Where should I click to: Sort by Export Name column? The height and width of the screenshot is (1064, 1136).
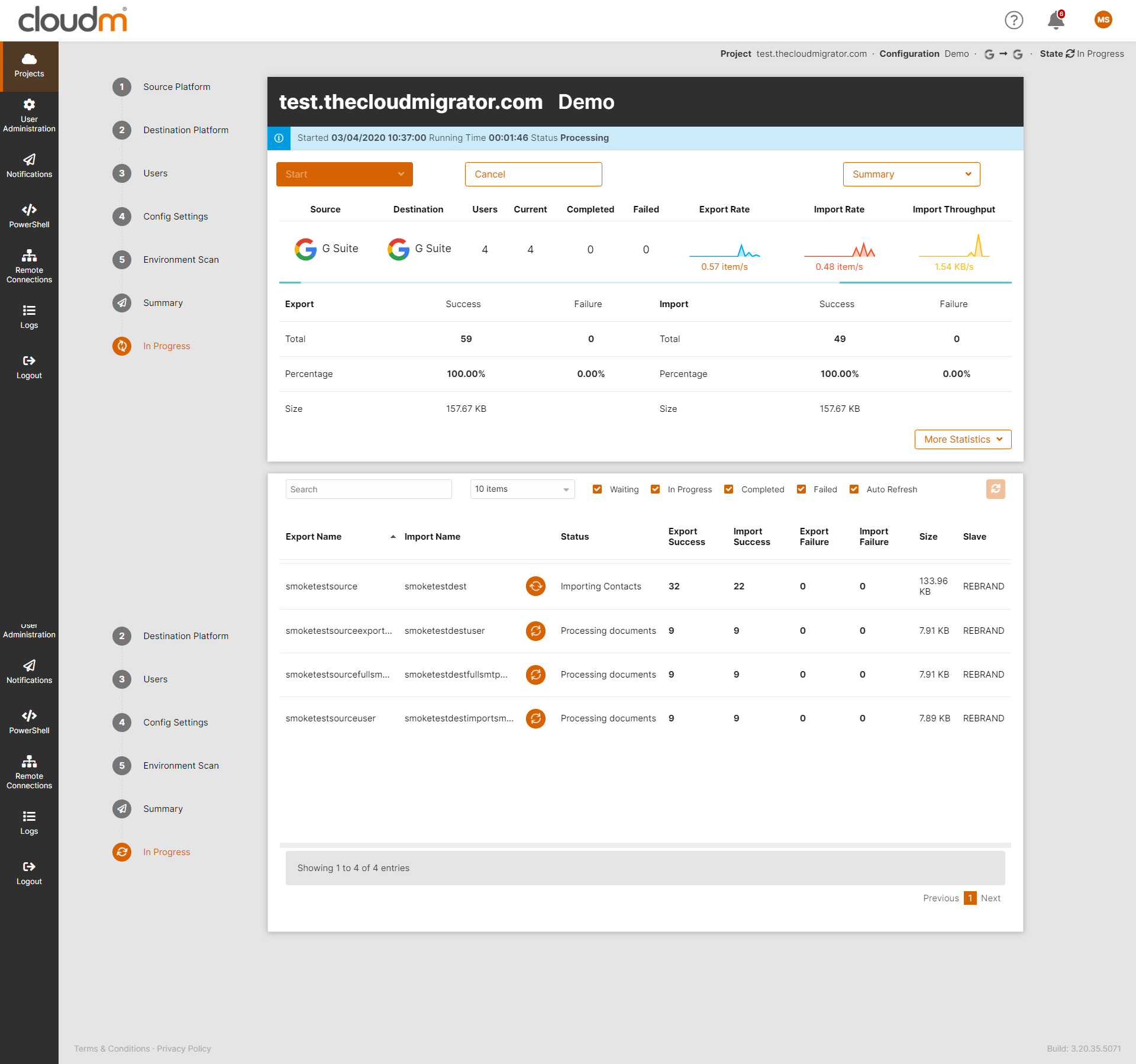pyautogui.click(x=340, y=537)
